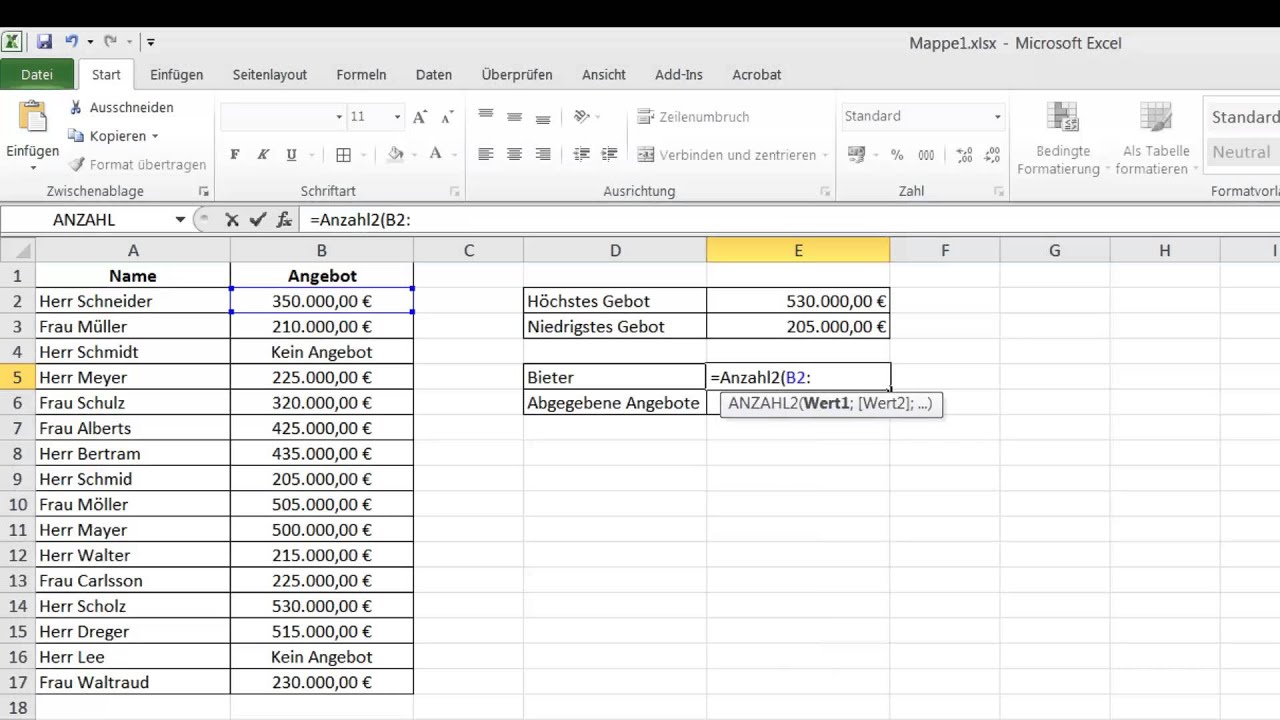Switch to the Formeln tab

click(x=361, y=75)
